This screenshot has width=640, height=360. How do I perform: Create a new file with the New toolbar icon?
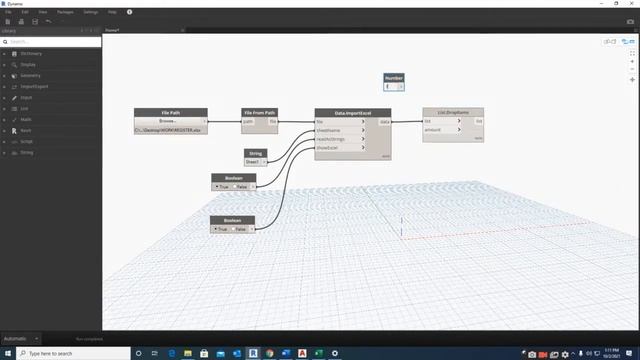pos(8,22)
